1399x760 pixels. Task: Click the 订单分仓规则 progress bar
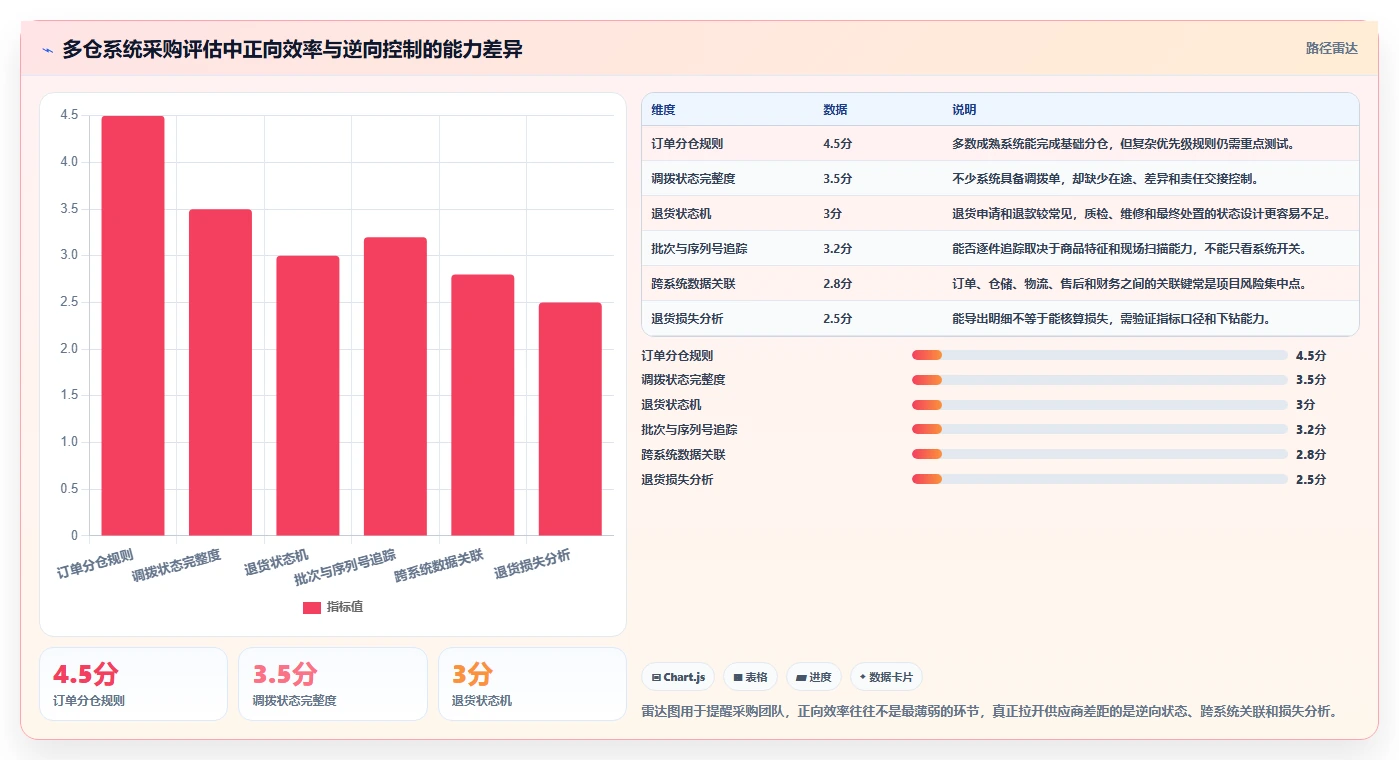pyautogui.click(x=1099, y=355)
